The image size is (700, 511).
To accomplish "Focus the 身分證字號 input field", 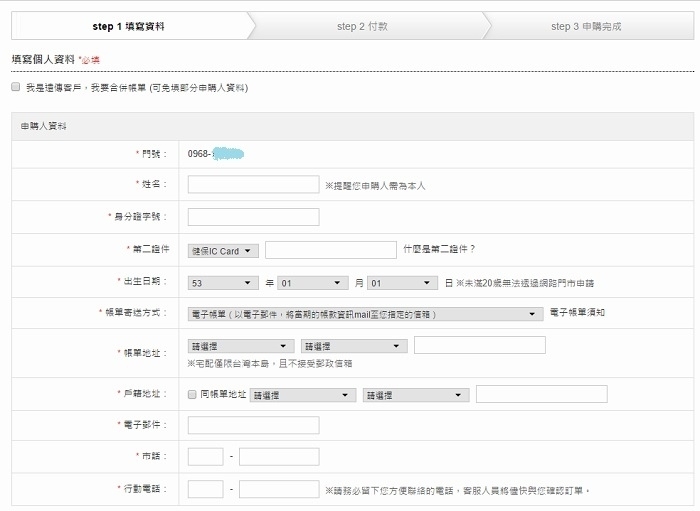I will click(x=253, y=217).
